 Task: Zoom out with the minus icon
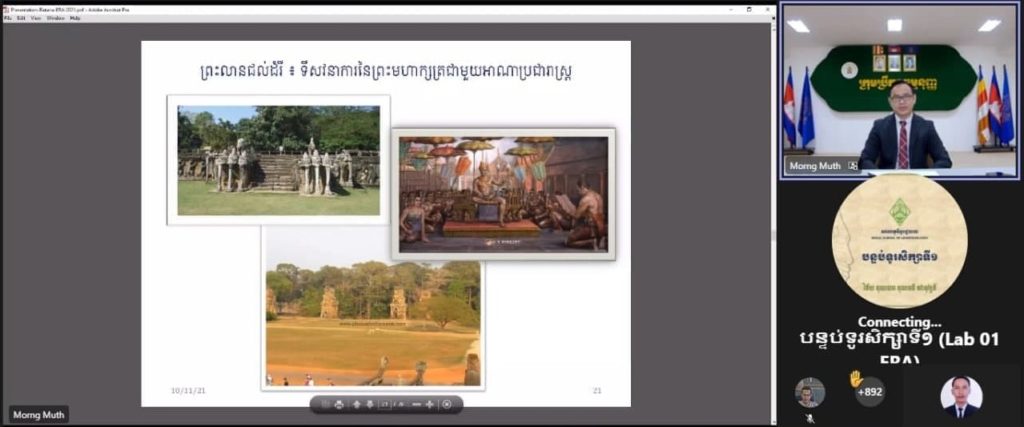tap(416, 404)
